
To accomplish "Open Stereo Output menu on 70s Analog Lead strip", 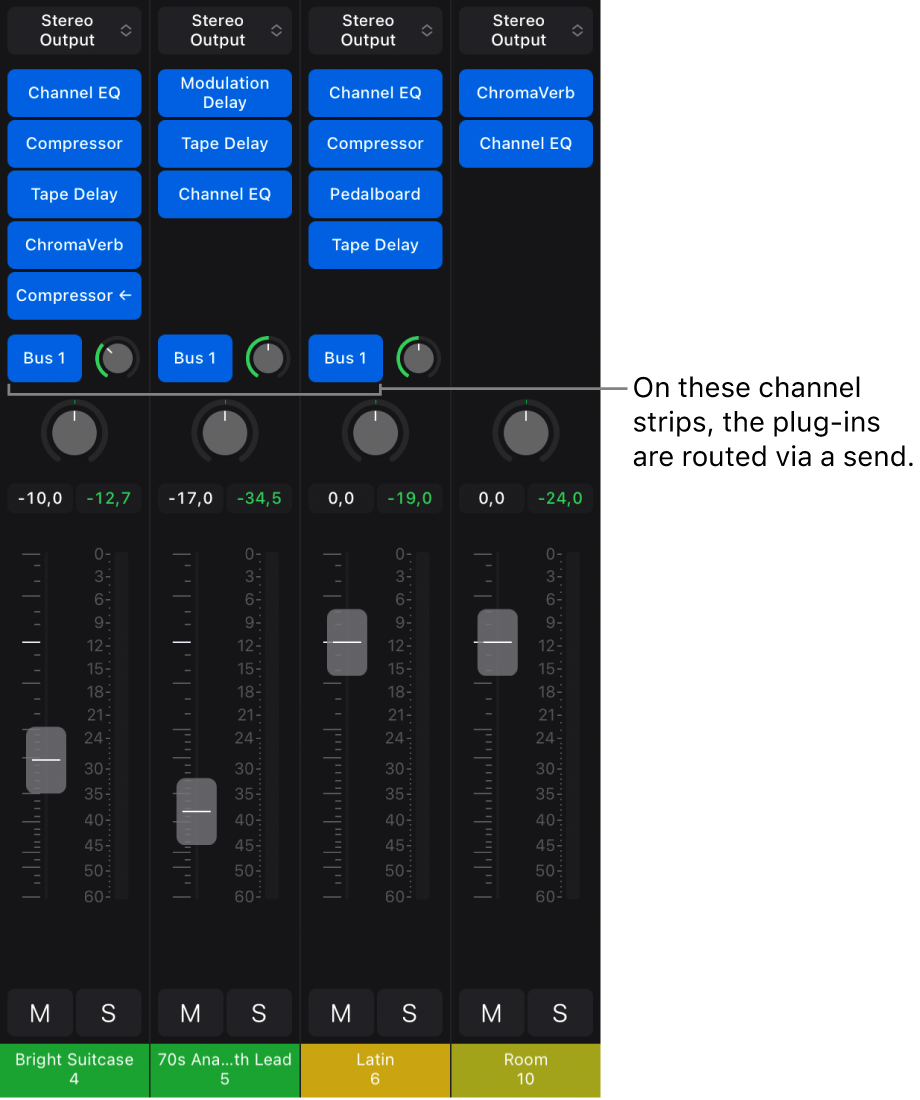I will click(225, 30).
